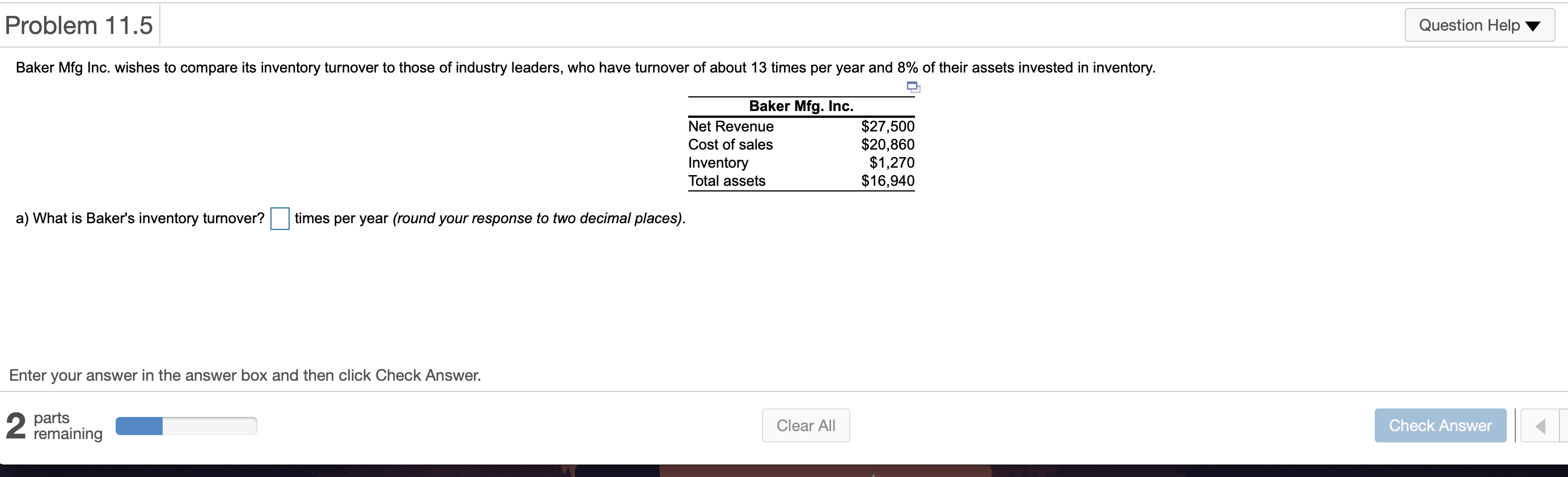
Task: Click the parts remaining progress bar
Action: point(187,425)
